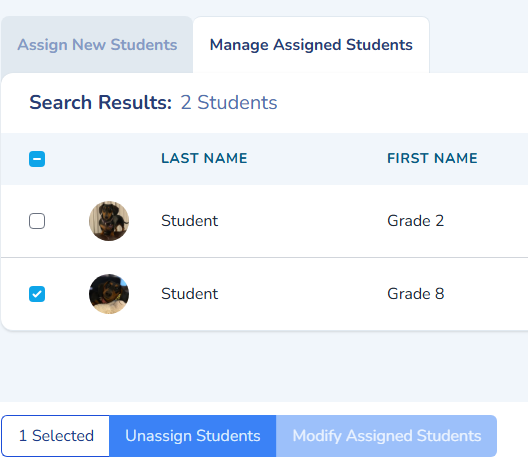Sort by the FIRST NAME column header
528x465 pixels.
432,158
